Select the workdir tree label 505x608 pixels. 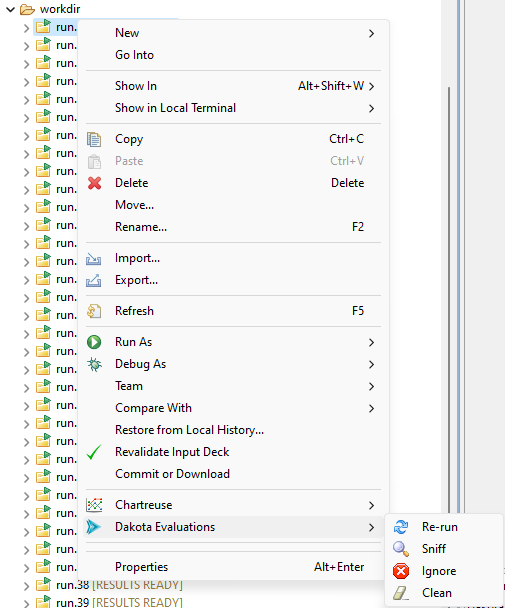point(60,9)
